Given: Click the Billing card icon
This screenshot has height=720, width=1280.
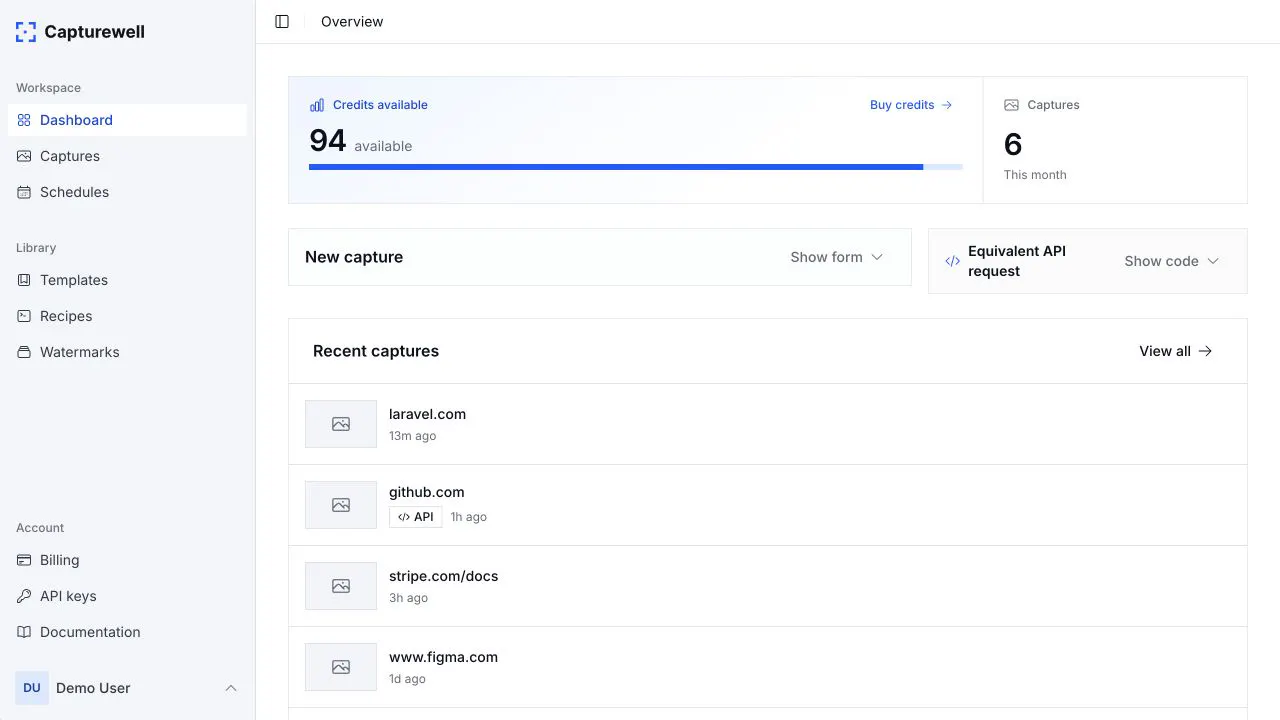Looking at the screenshot, I should click(24, 560).
